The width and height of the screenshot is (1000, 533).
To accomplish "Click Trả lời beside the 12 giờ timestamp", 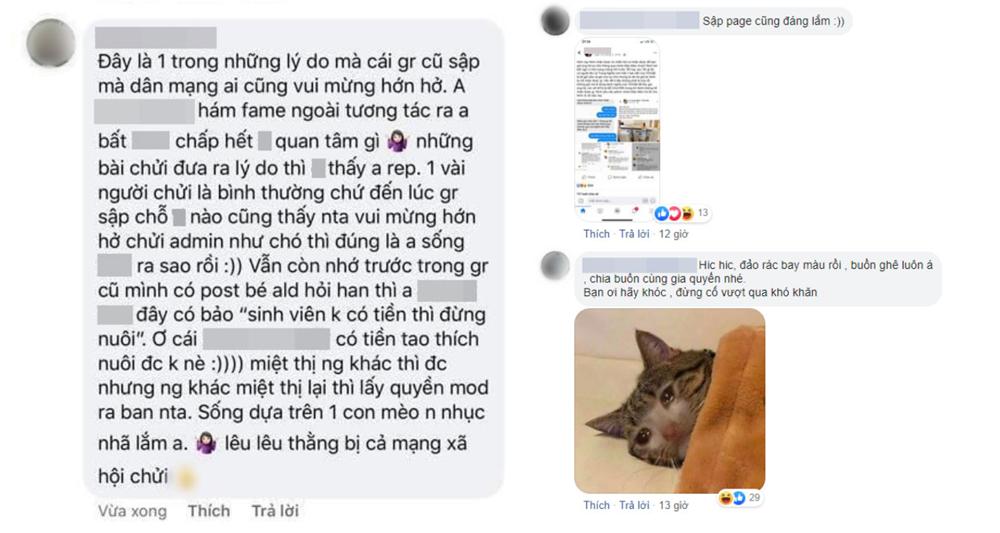I will [634, 234].
